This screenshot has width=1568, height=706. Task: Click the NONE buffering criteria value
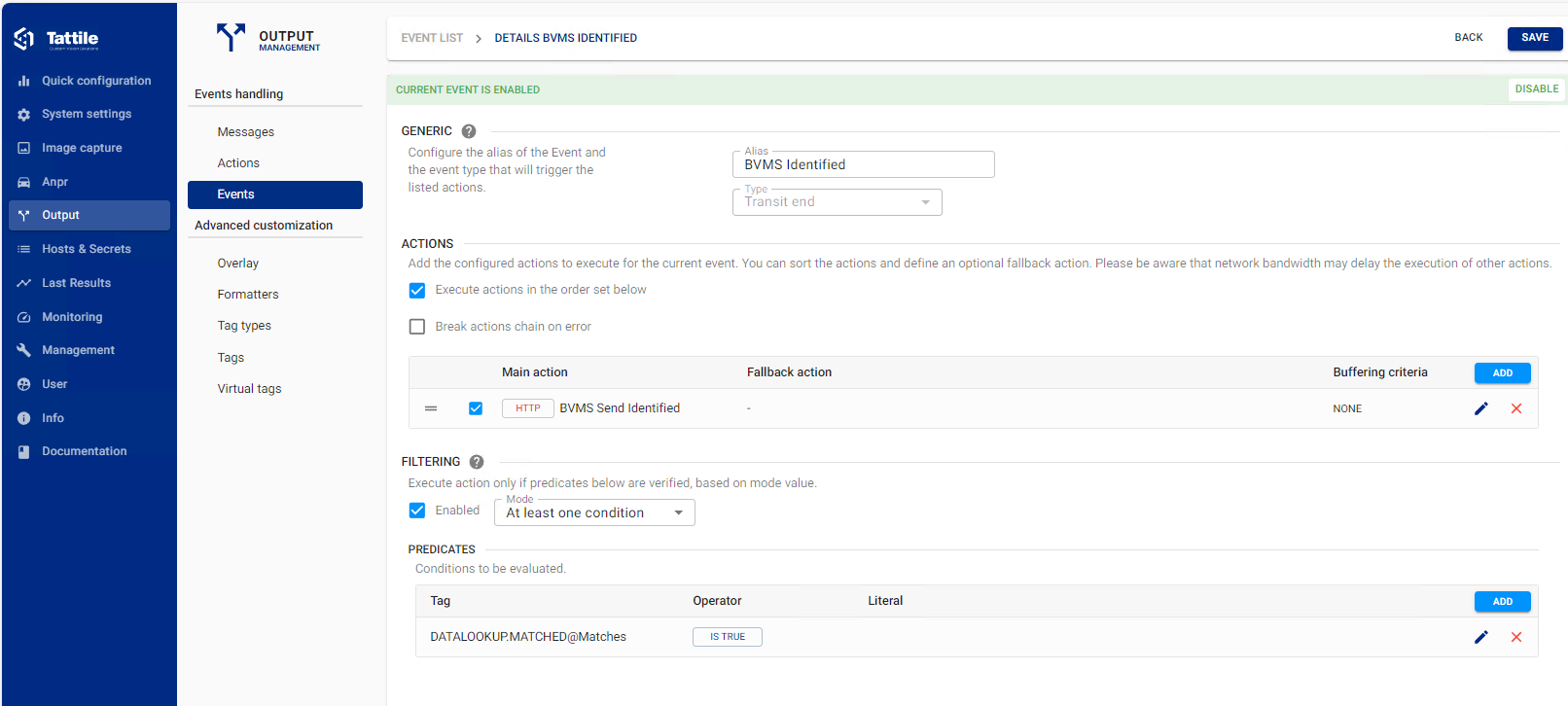[1347, 408]
